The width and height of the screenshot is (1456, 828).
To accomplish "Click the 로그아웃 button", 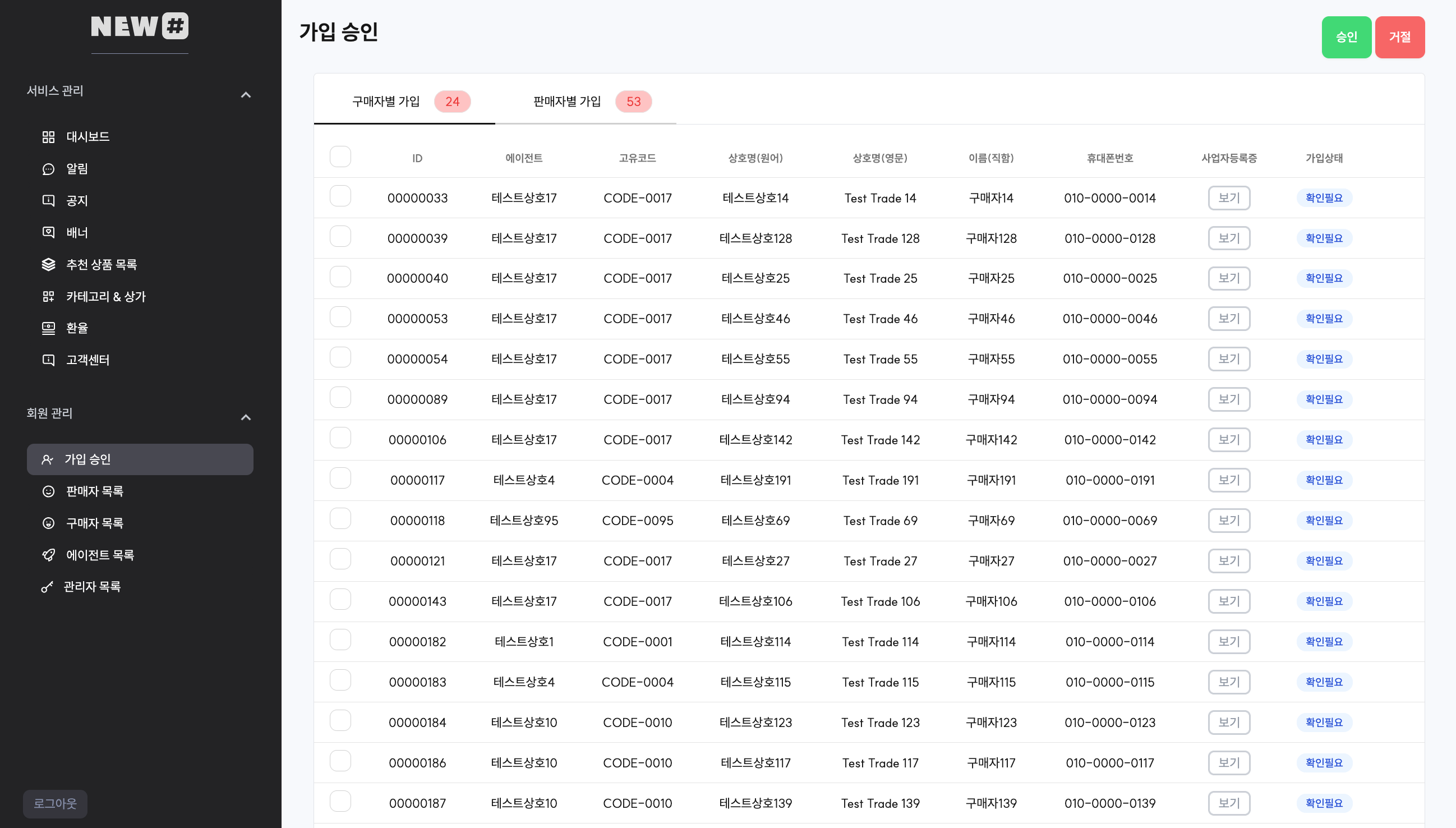I will click(x=55, y=803).
